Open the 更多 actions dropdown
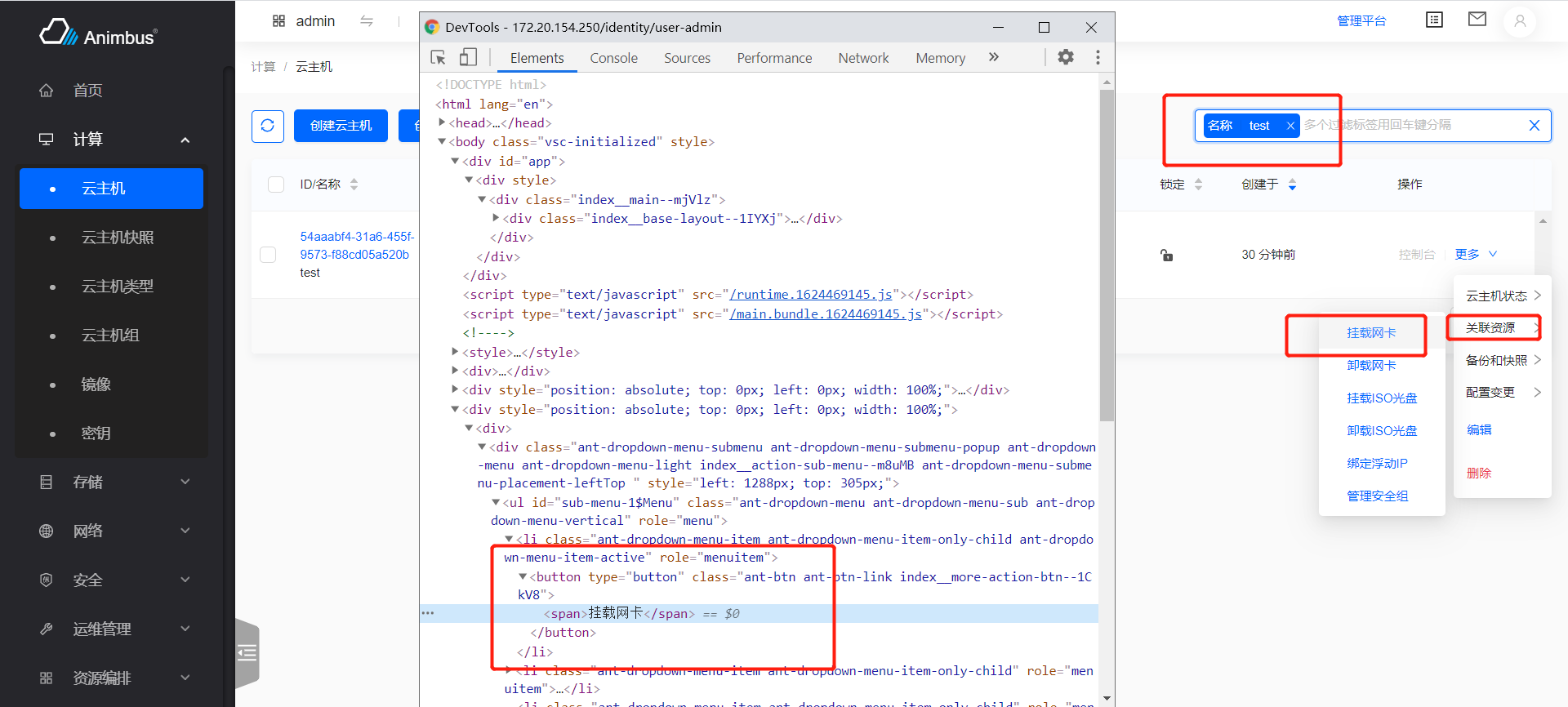 point(1476,255)
